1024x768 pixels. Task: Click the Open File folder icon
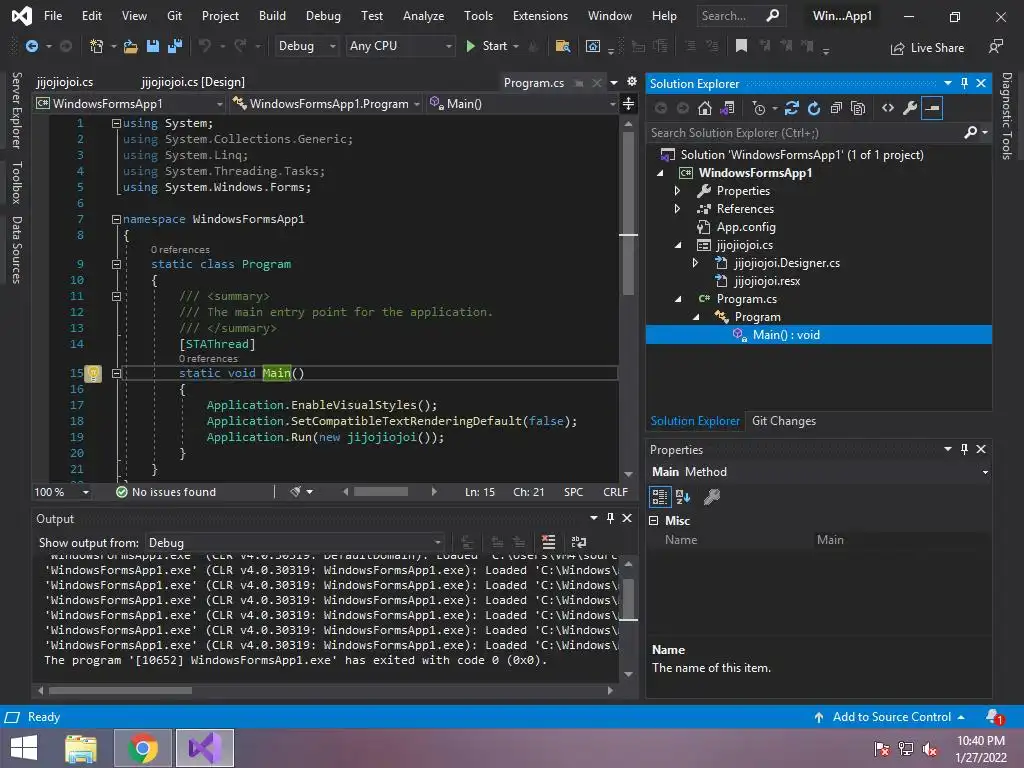[131, 46]
